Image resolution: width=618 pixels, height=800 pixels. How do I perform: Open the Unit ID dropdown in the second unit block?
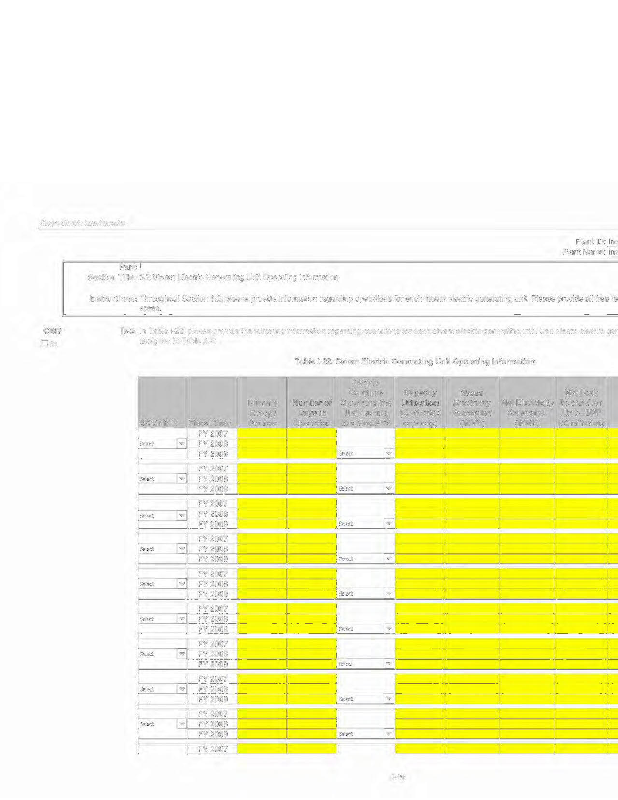pos(162,478)
